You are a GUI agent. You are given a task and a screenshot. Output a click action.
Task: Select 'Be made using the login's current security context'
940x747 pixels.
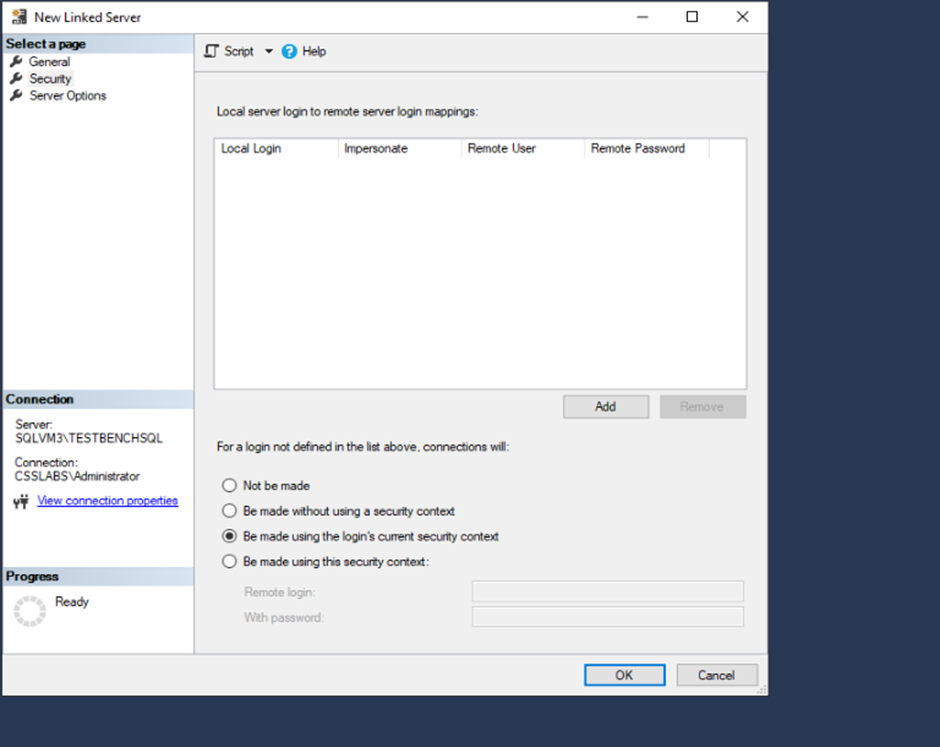click(229, 536)
